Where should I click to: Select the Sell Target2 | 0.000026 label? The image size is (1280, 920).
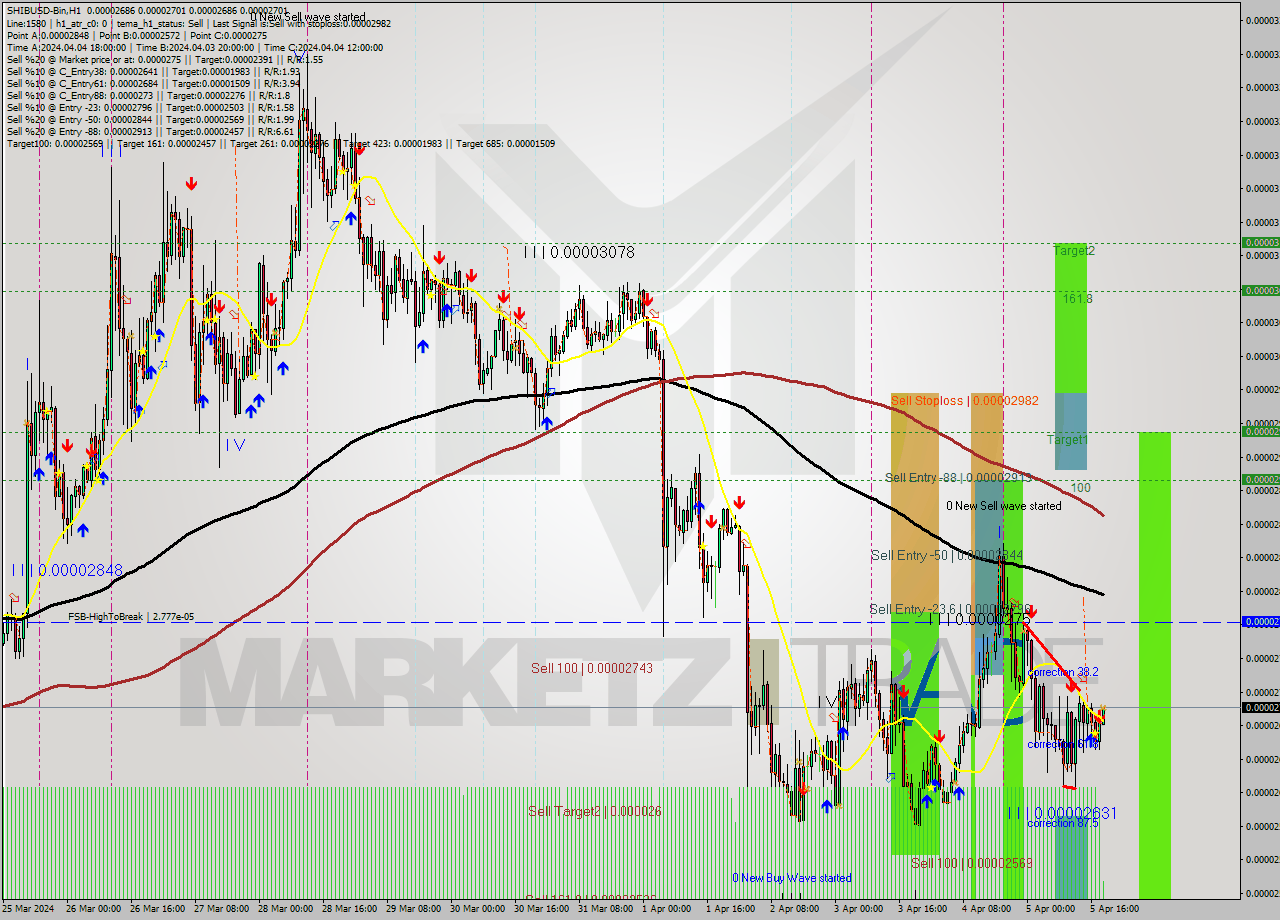[594, 811]
